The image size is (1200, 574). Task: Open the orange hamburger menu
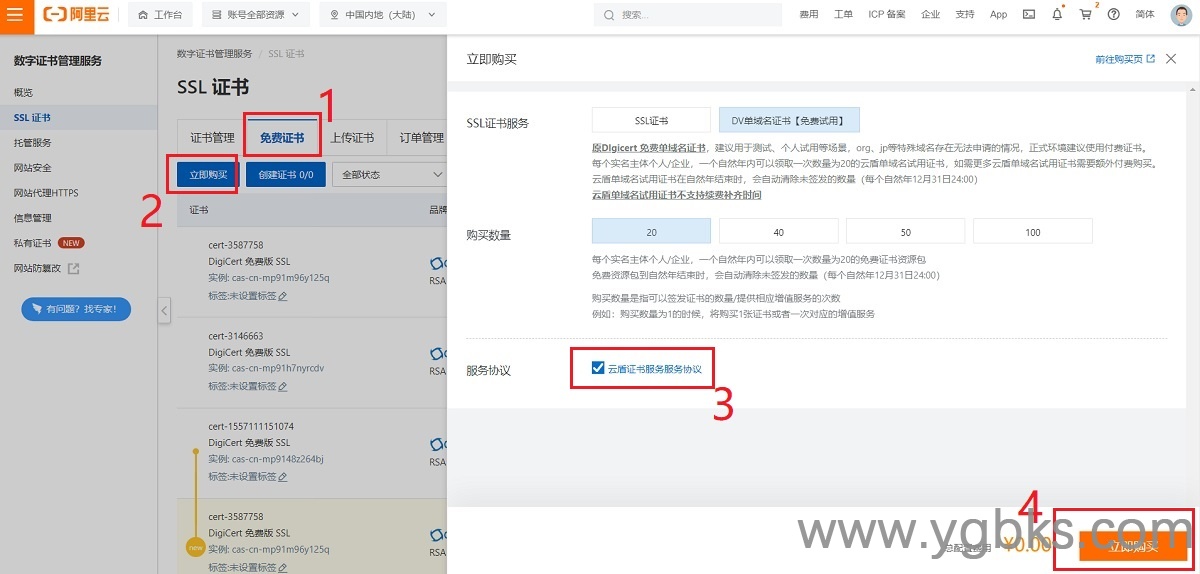coord(15,15)
